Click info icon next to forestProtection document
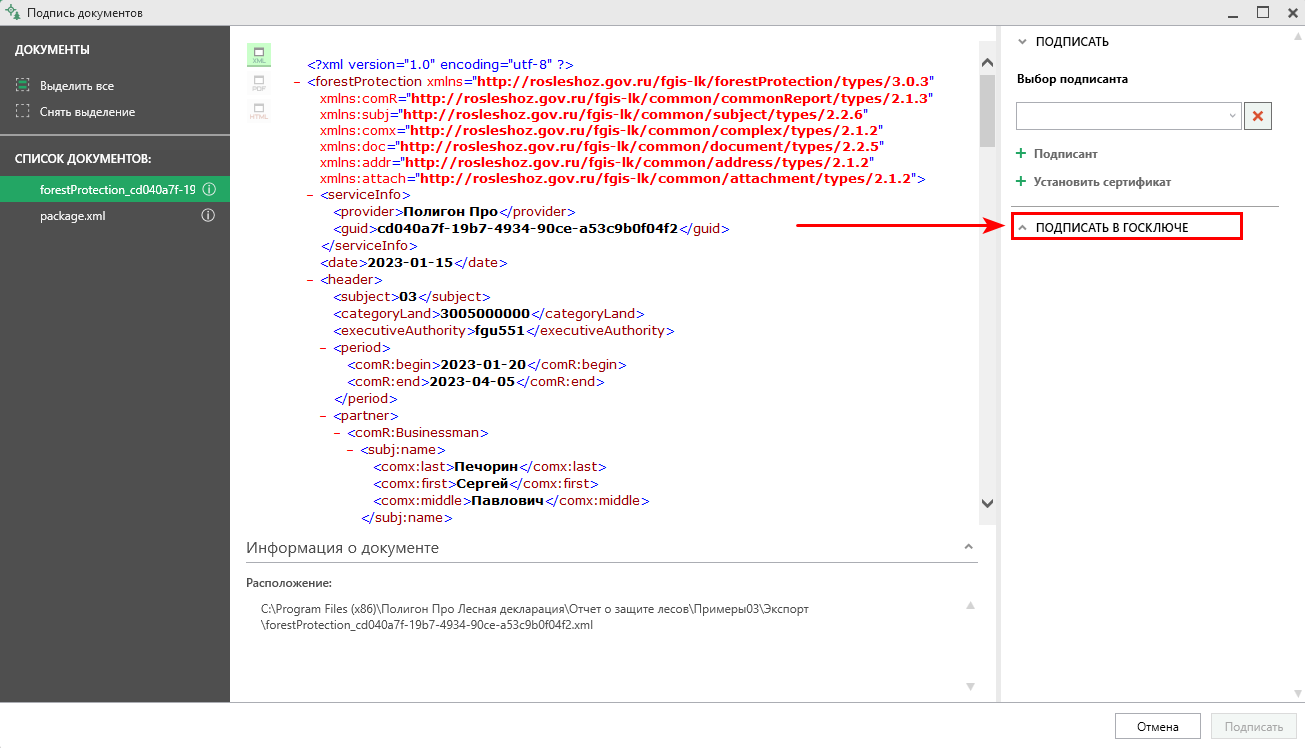 [x=209, y=189]
